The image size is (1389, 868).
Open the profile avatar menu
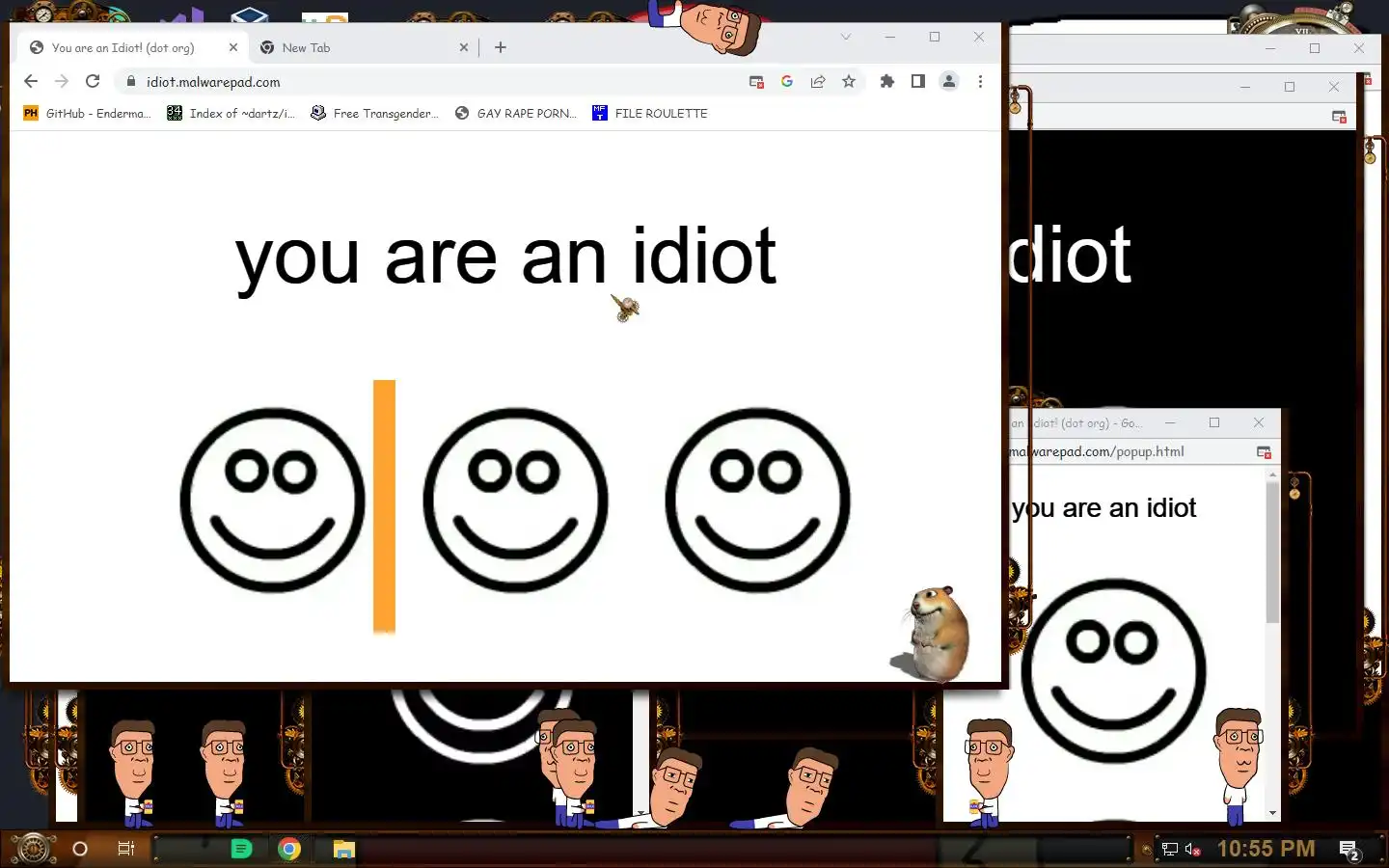(949, 82)
